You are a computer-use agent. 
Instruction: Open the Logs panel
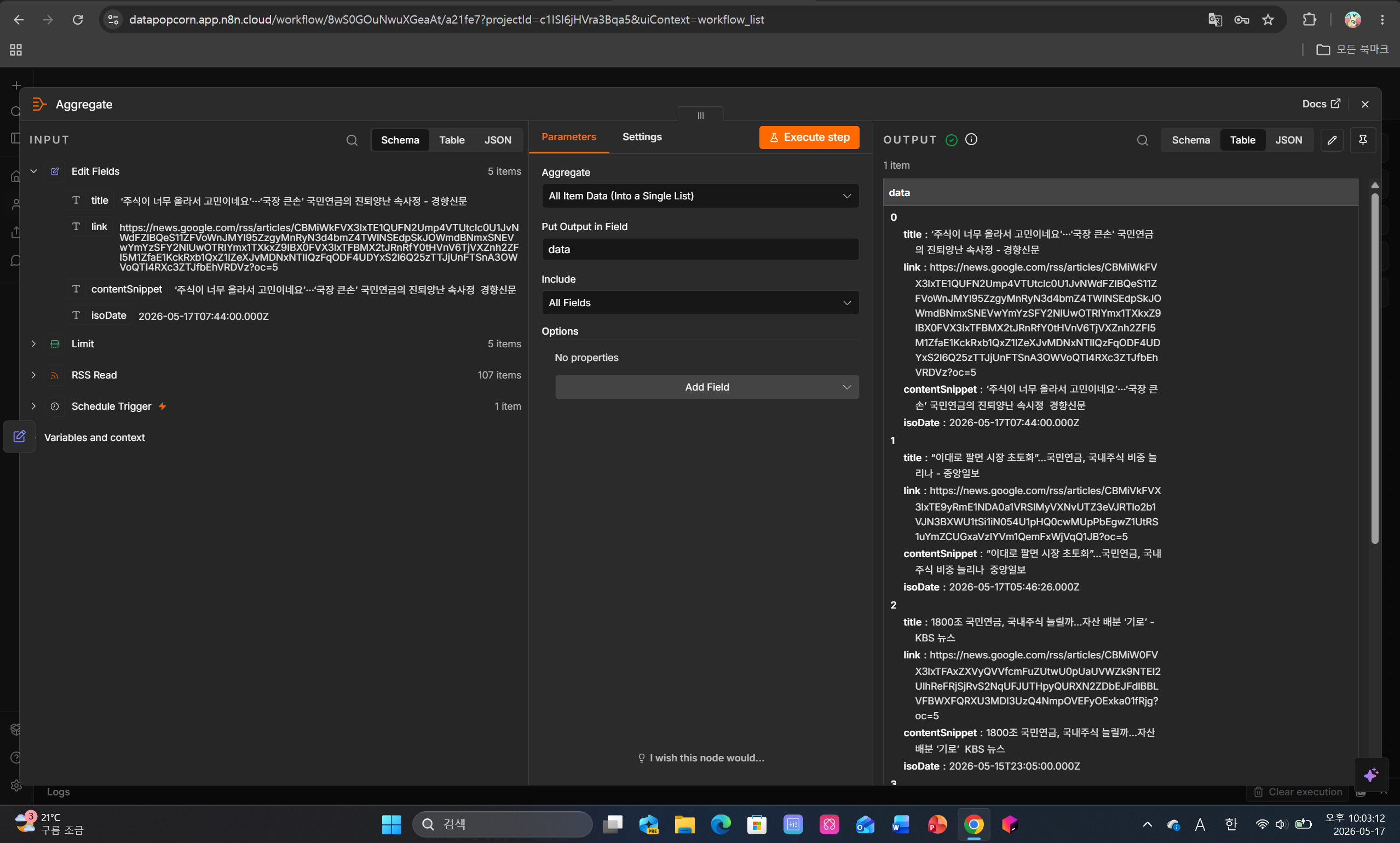point(58,792)
